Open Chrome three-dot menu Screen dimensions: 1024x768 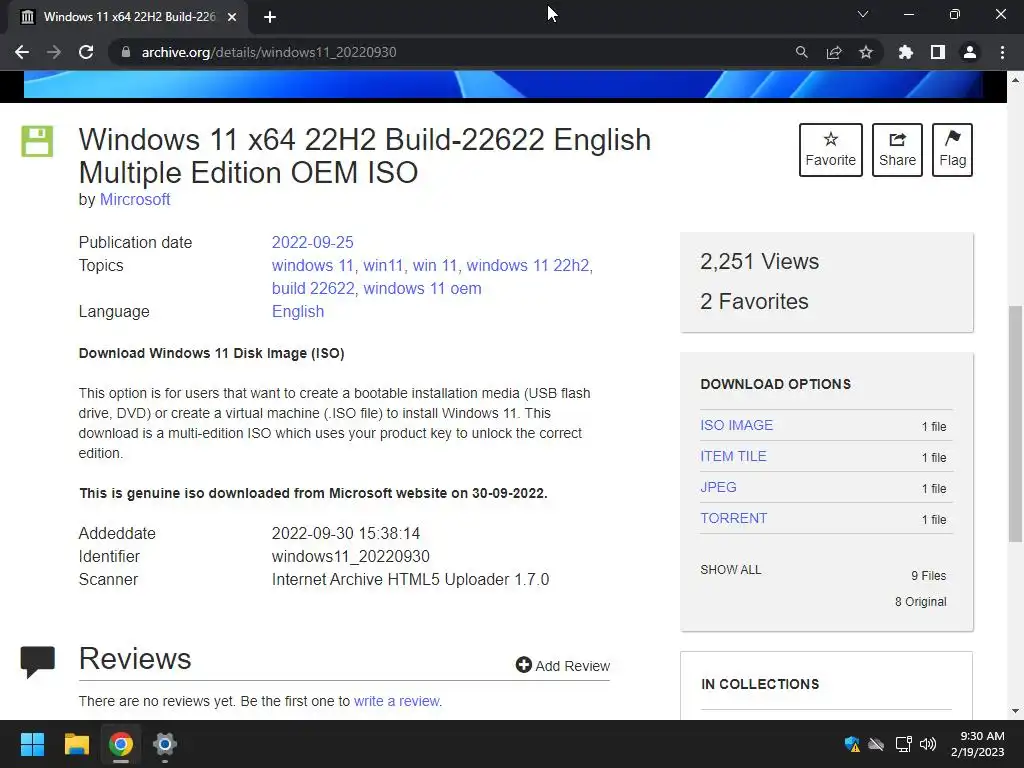(1002, 52)
